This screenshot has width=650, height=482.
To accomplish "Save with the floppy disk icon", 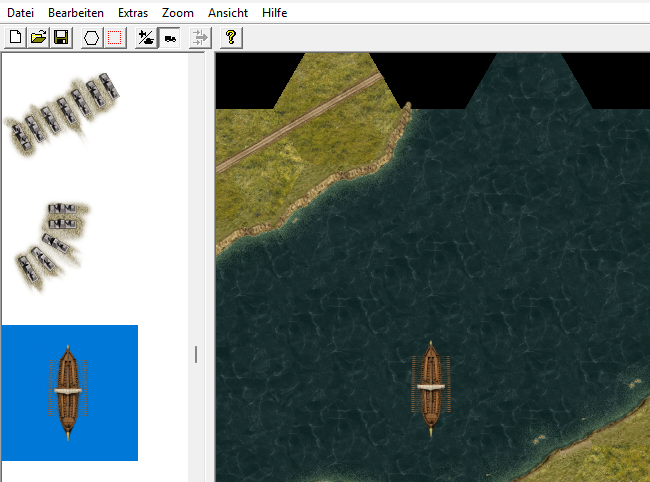I will pyautogui.click(x=61, y=38).
